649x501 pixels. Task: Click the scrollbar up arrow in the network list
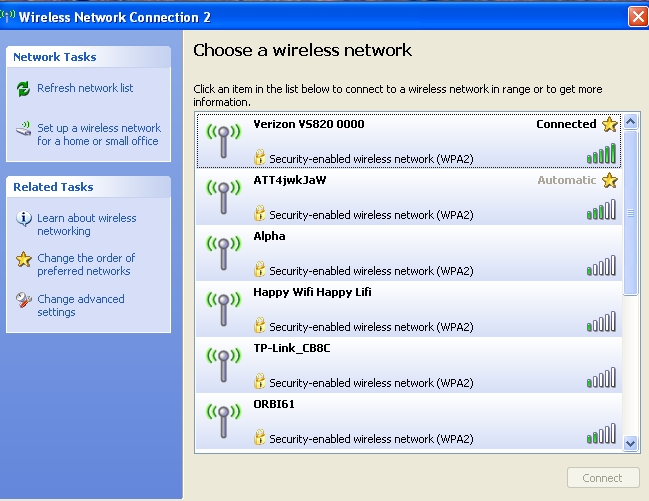point(630,121)
